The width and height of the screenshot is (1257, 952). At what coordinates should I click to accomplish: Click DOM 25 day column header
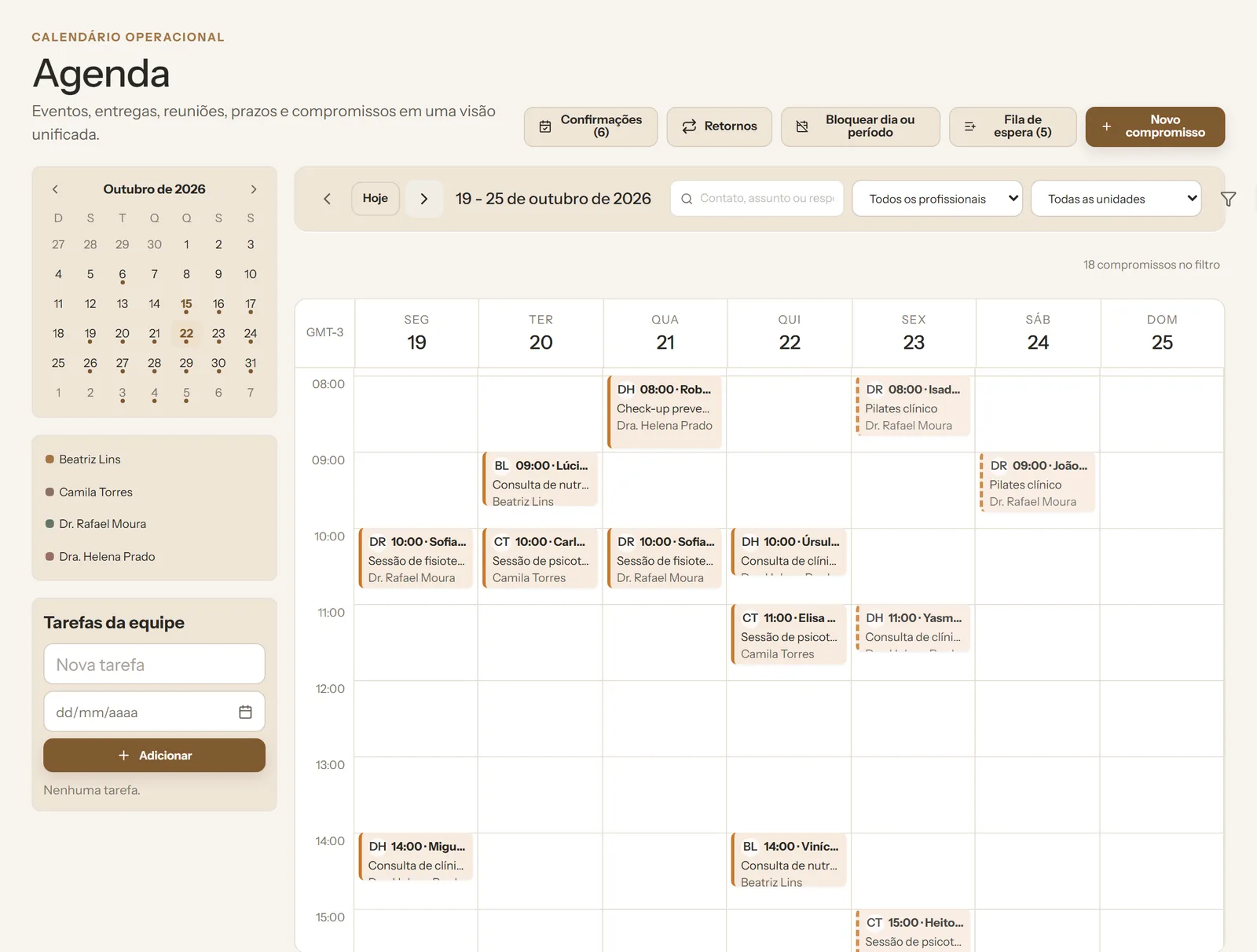(1162, 333)
